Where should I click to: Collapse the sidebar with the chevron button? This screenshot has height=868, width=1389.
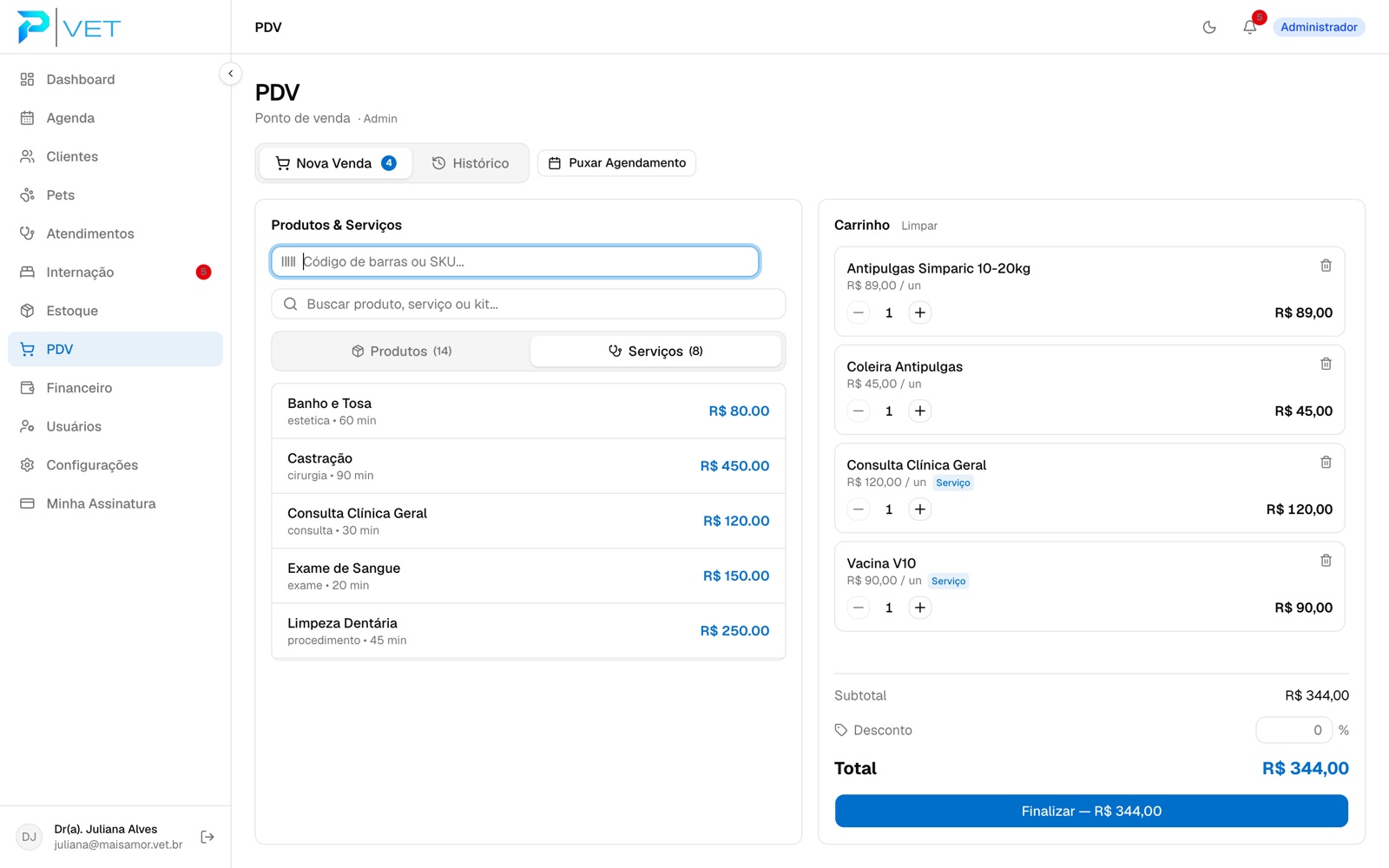[x=230, y=74]
